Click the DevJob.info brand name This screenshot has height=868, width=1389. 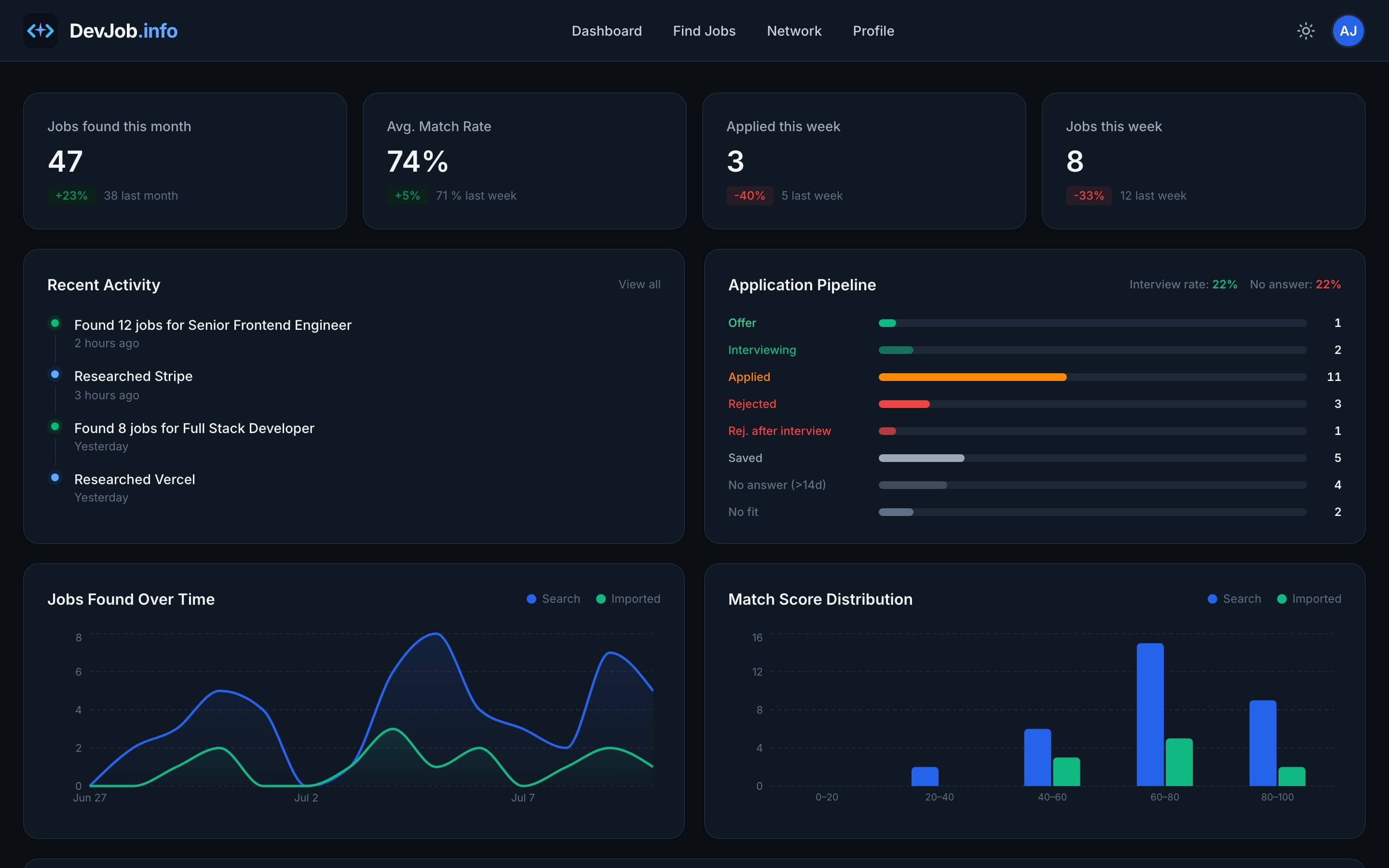pyautogui.click(x=123, y=30)
